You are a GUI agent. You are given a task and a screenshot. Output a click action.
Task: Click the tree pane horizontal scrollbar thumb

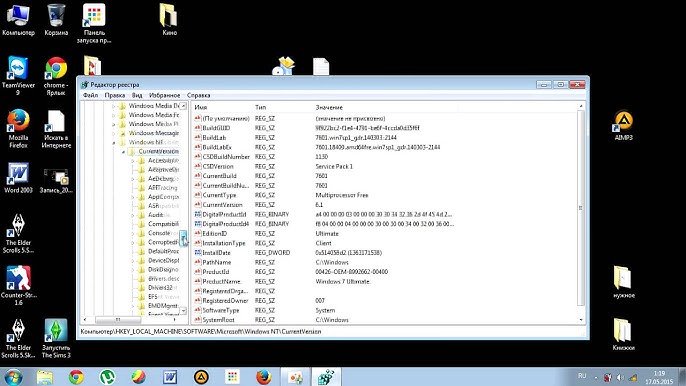click(118, 319)
